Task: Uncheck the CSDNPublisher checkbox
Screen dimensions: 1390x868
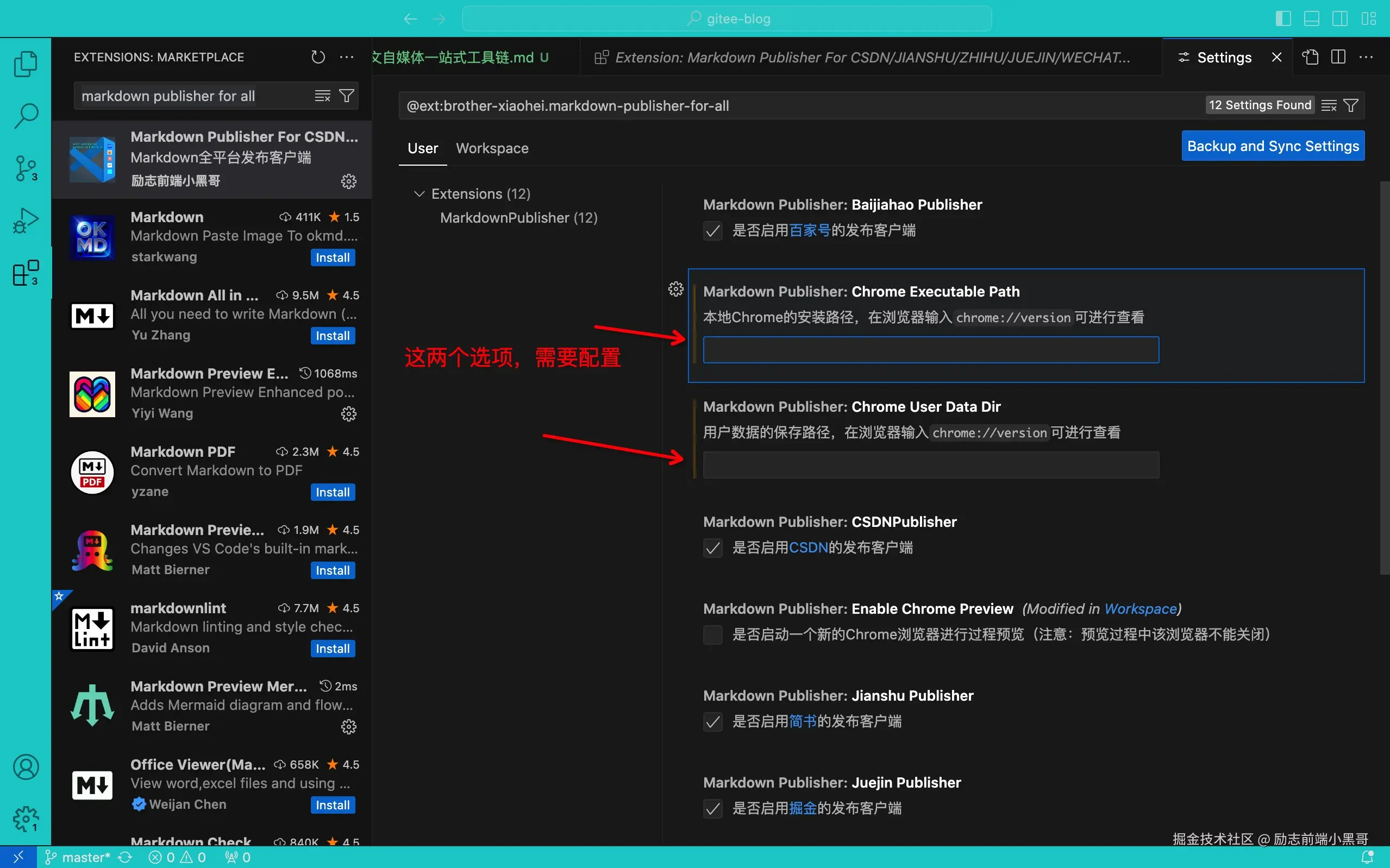Action: coord(712,548)
